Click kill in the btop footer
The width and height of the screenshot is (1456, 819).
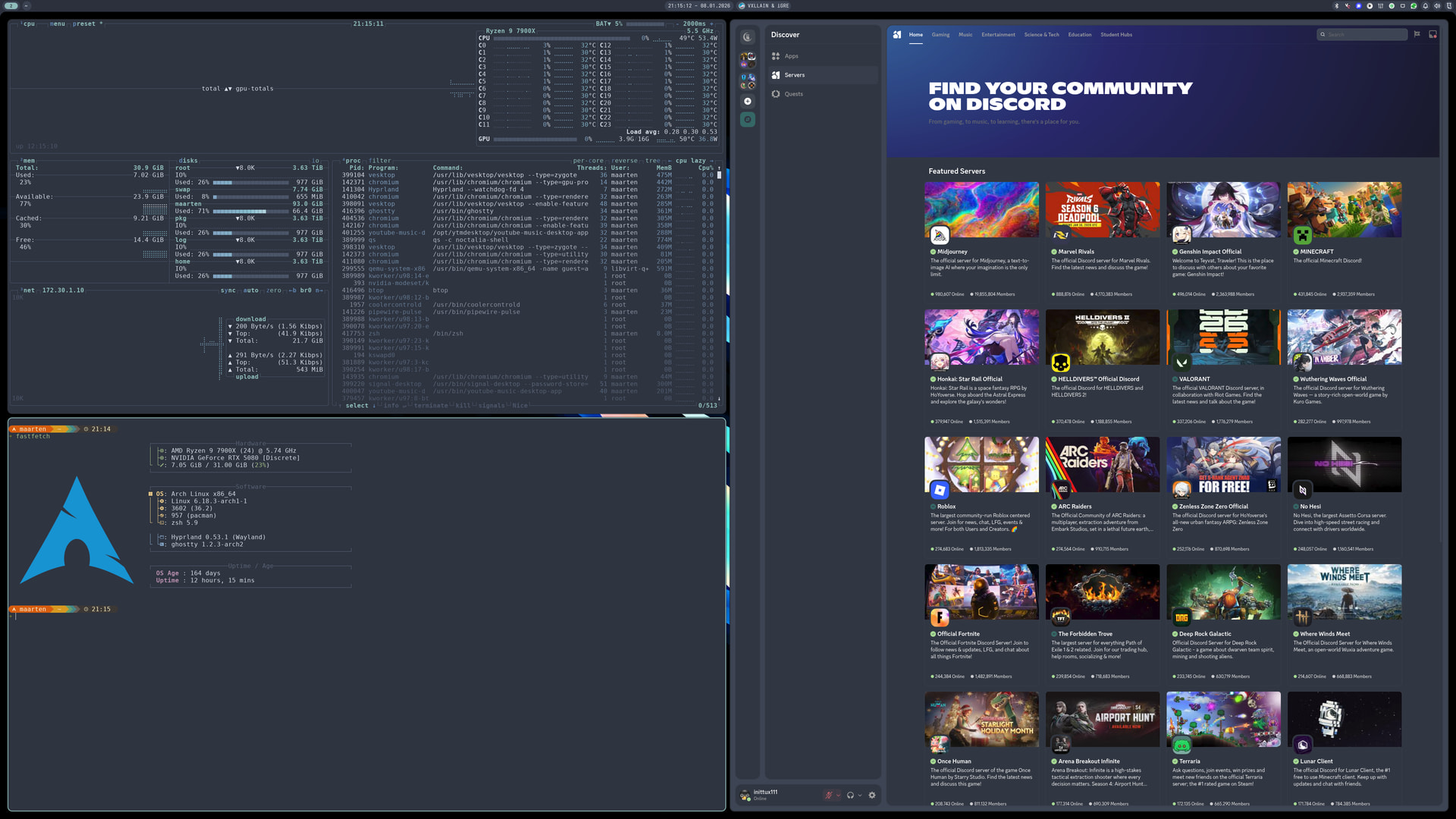point(463,406)
